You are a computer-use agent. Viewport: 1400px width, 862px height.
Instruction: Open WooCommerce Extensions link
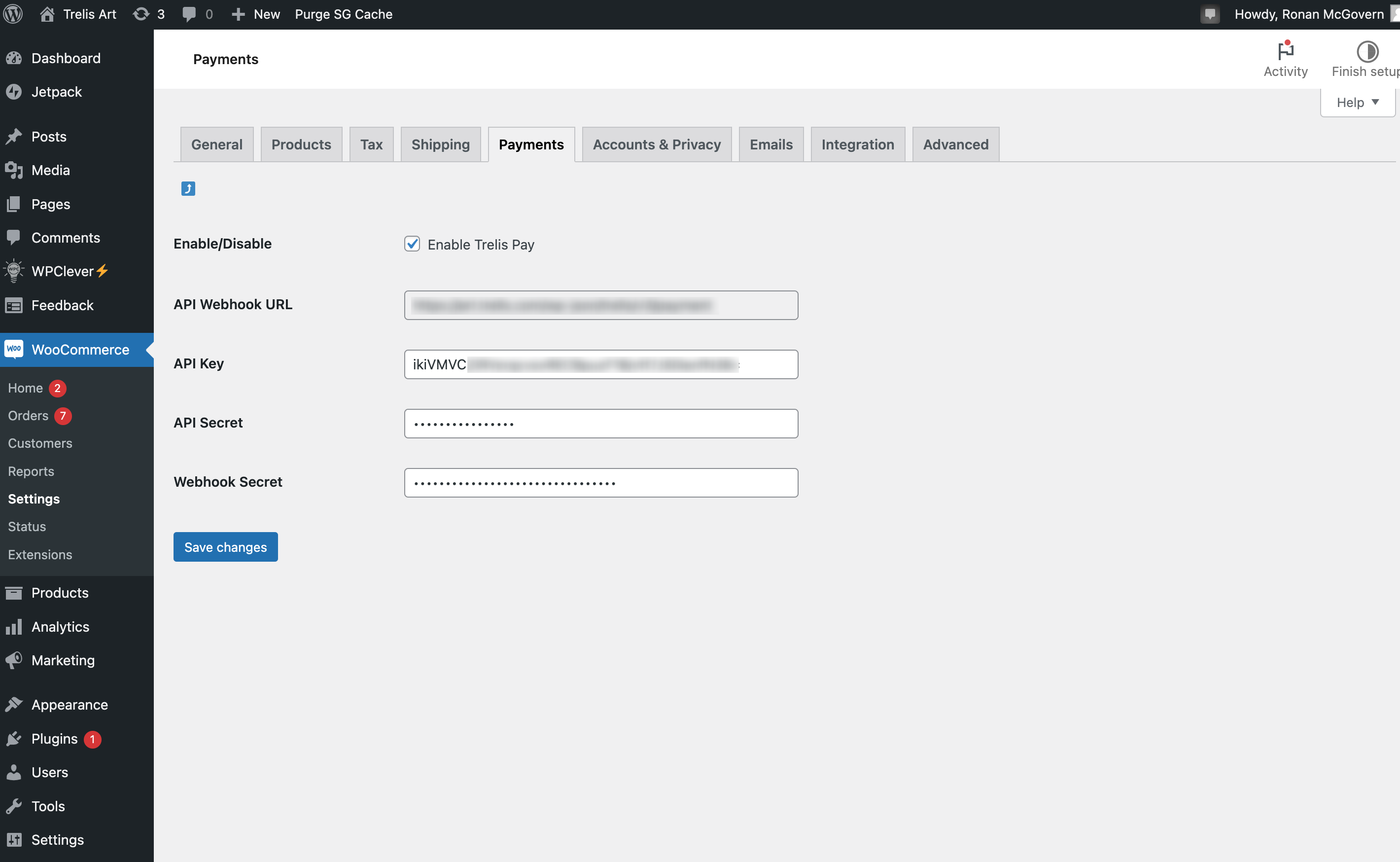pyautogui.click(x=40, y=555)
